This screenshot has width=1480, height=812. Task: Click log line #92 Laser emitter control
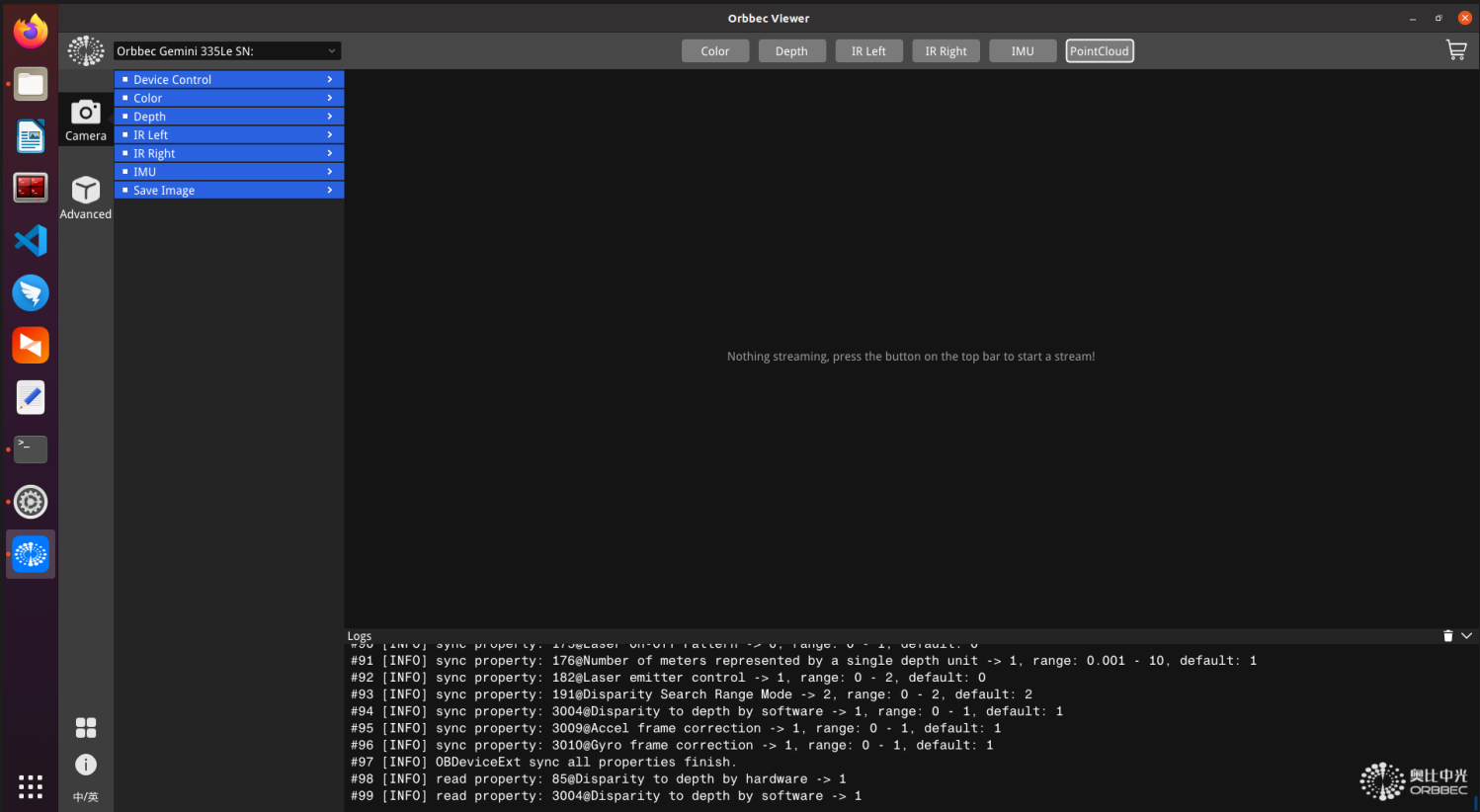point(668,678)
